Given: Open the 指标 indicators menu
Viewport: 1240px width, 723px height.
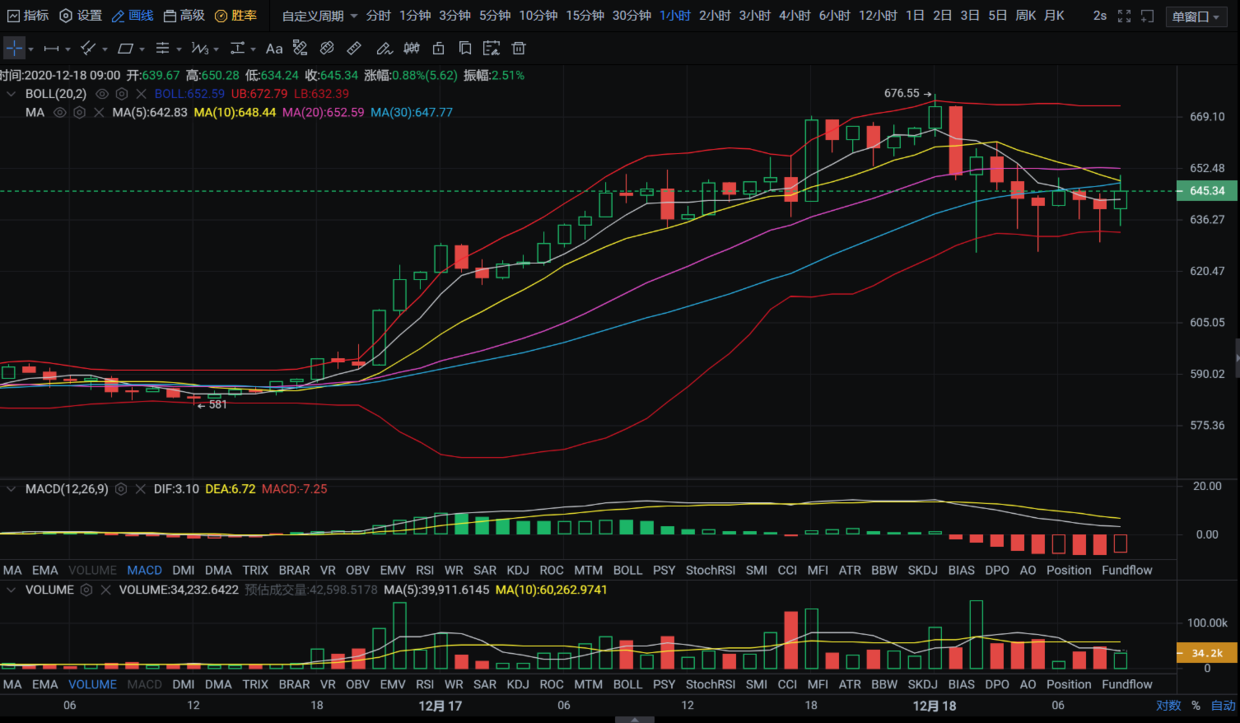Looking at the screenshot, I should 27,16.
